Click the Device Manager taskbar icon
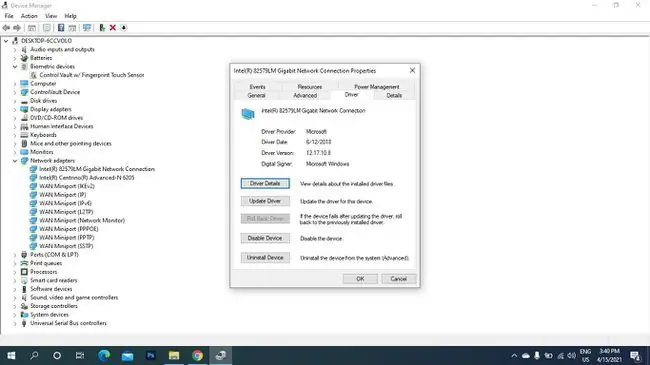 pyautogui.click(x=221, y=355)
